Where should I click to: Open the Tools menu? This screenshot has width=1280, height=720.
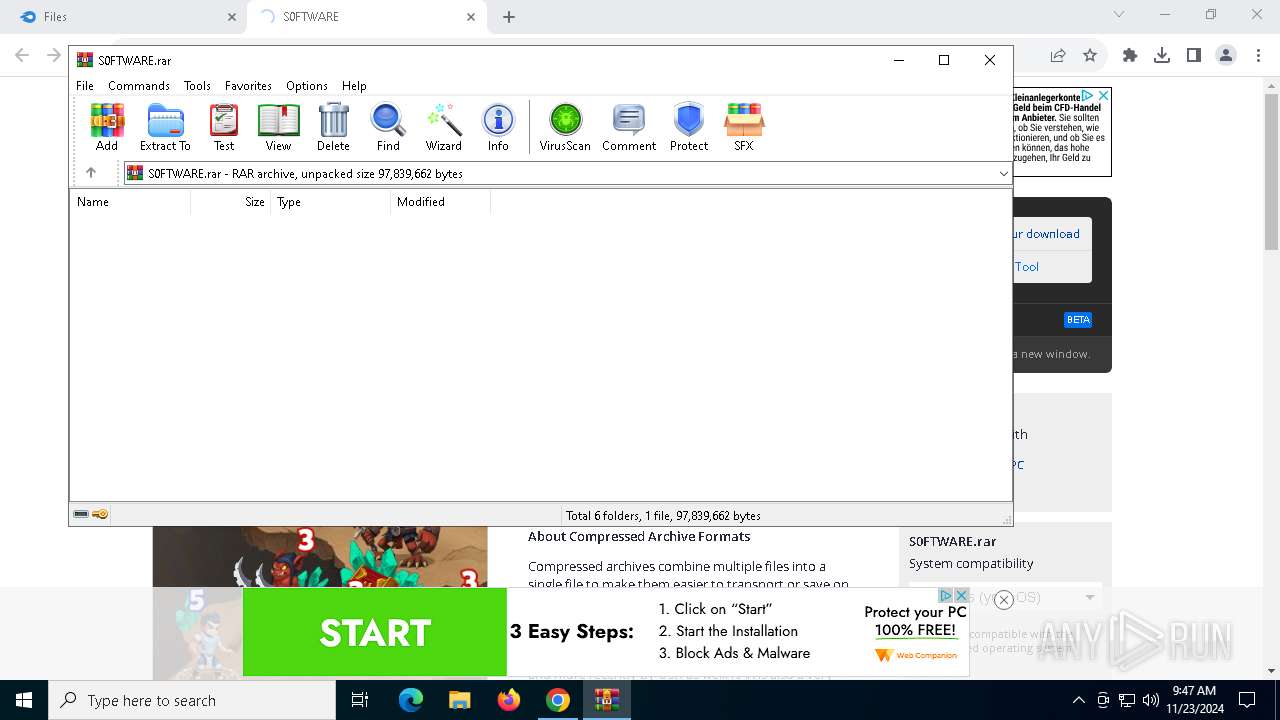[x=197, y=86]
